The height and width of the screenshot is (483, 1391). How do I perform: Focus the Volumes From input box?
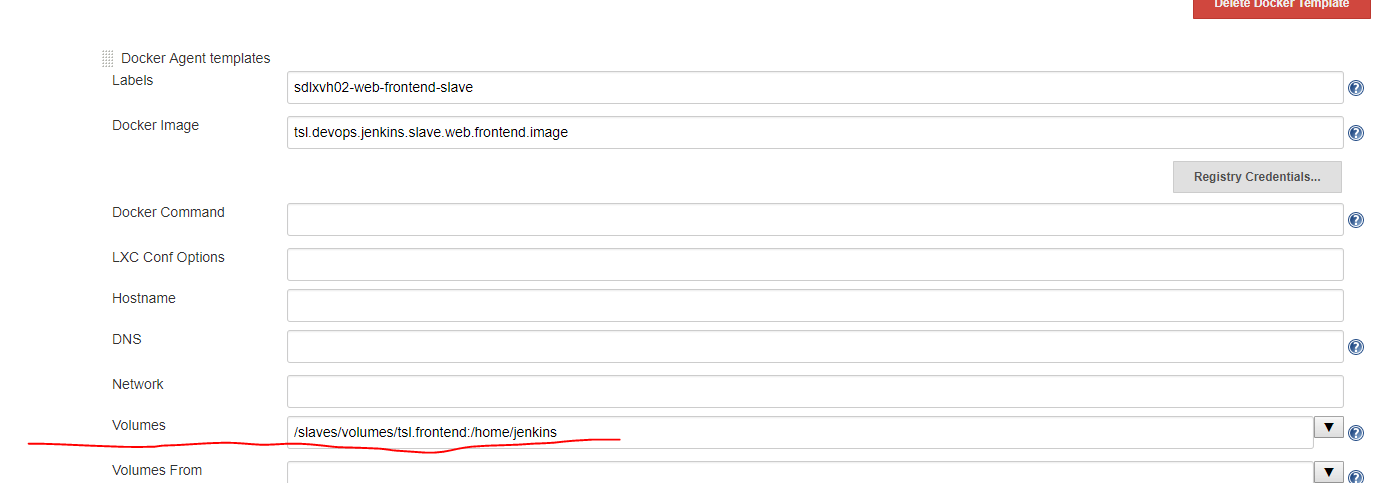(798, 473)
